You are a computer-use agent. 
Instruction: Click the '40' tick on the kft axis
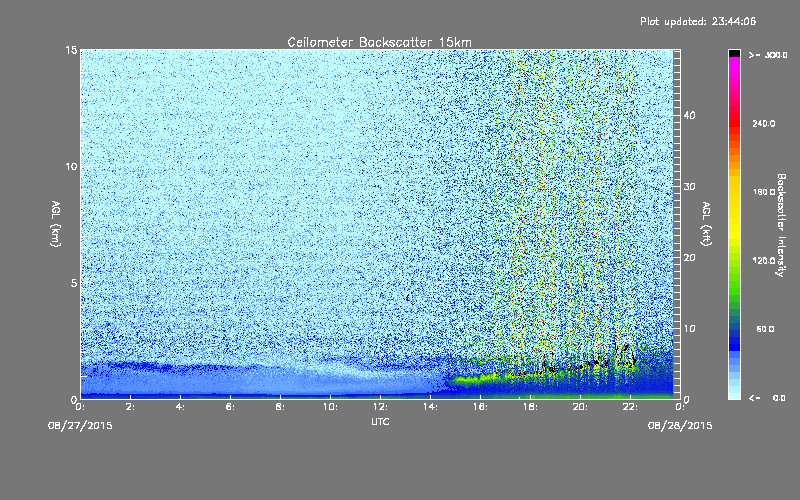pos(689,115)
